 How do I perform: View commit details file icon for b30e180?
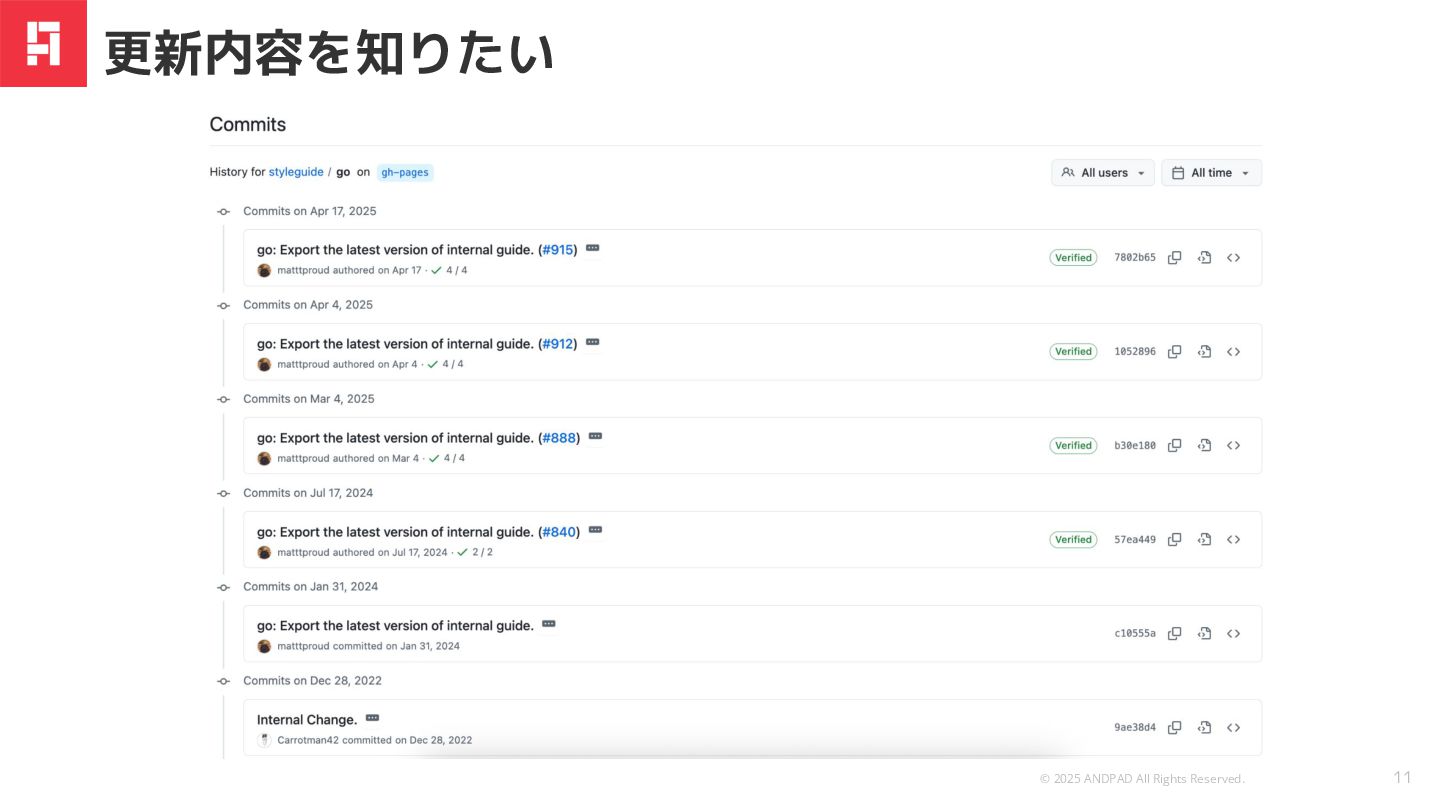click(x=1205, y=446)
